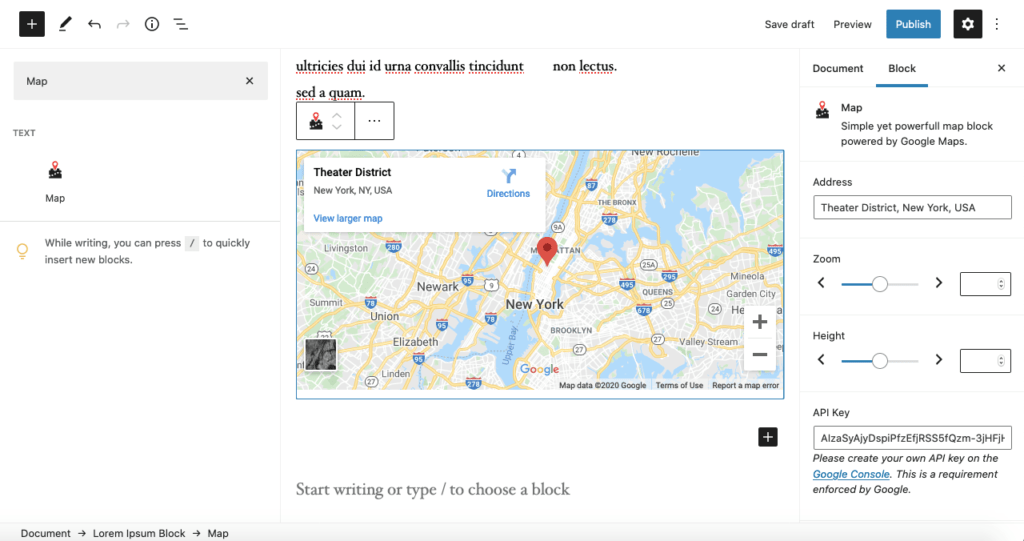1024x541 pixels.
Task: Increase Height with right chevron
Action: click(938, 359)
